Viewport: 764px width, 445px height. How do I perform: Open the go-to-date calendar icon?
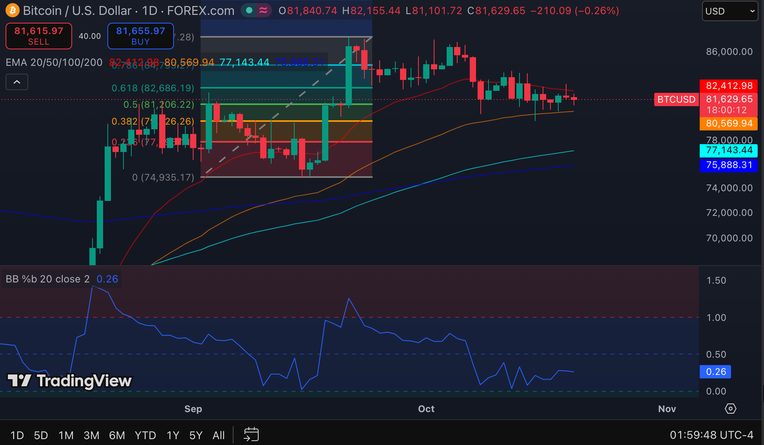251,434
